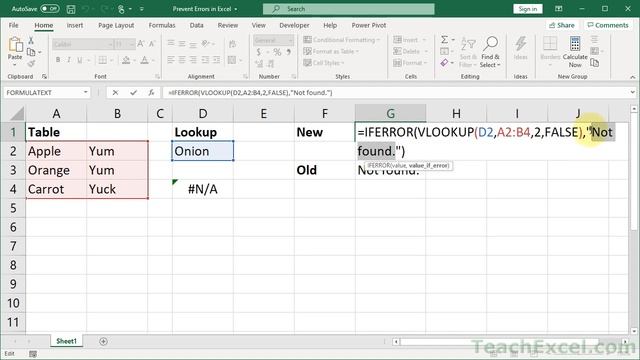Click the Orientation text angle icon
The image size is (640, 360).
[206, 43]
